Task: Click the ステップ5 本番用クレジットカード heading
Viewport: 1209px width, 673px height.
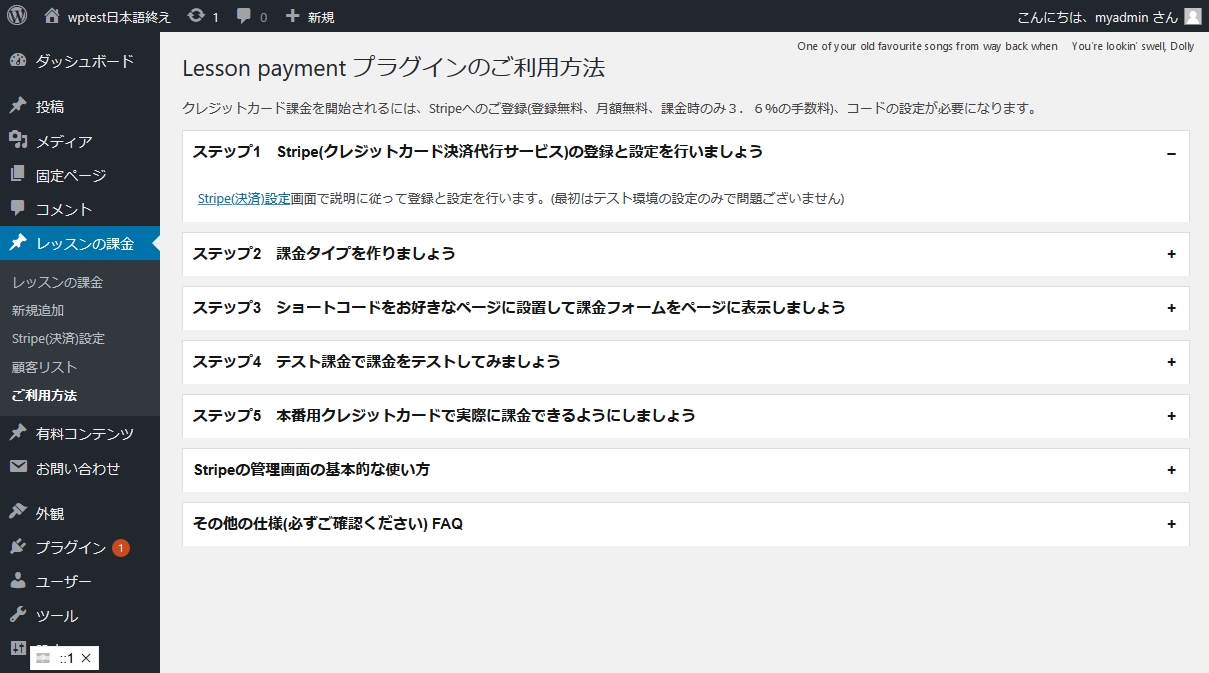Action: click(x=444, y=416)
